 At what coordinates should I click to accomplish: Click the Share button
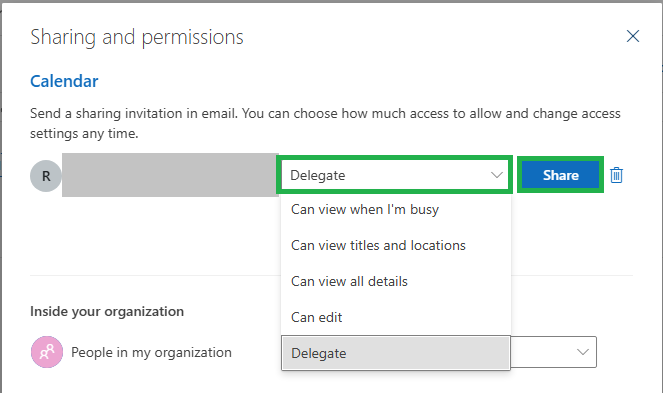560,175
